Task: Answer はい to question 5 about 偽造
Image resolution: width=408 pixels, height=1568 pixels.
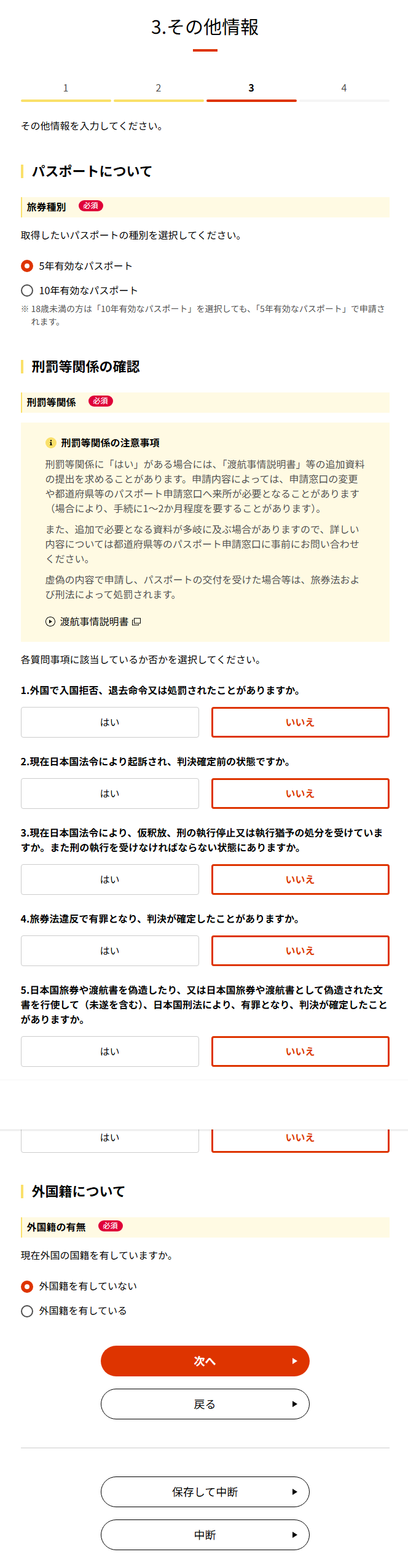Action: click(110, 1051)
